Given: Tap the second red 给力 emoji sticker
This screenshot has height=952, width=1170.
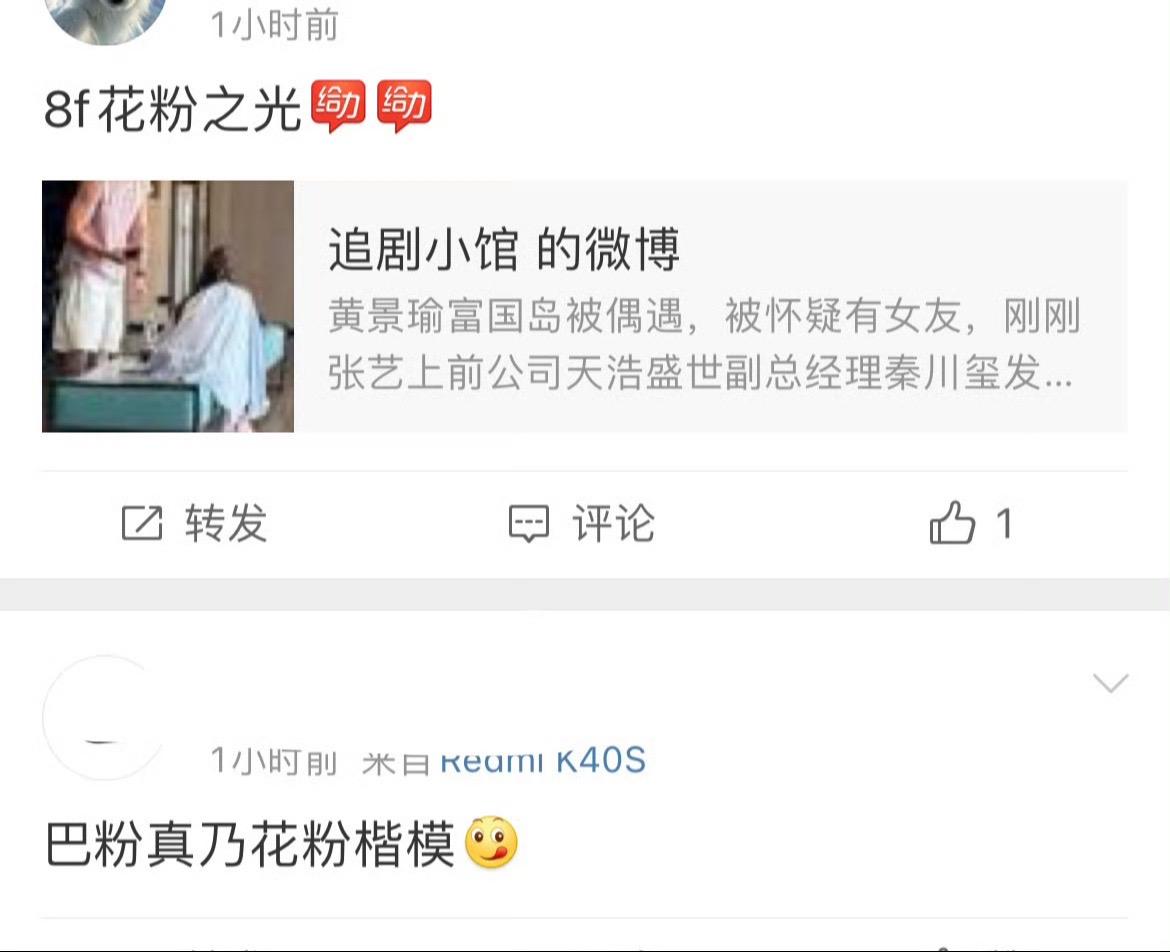Looking at the screenshot, I should pyautogui.click(x=404, y=106).
